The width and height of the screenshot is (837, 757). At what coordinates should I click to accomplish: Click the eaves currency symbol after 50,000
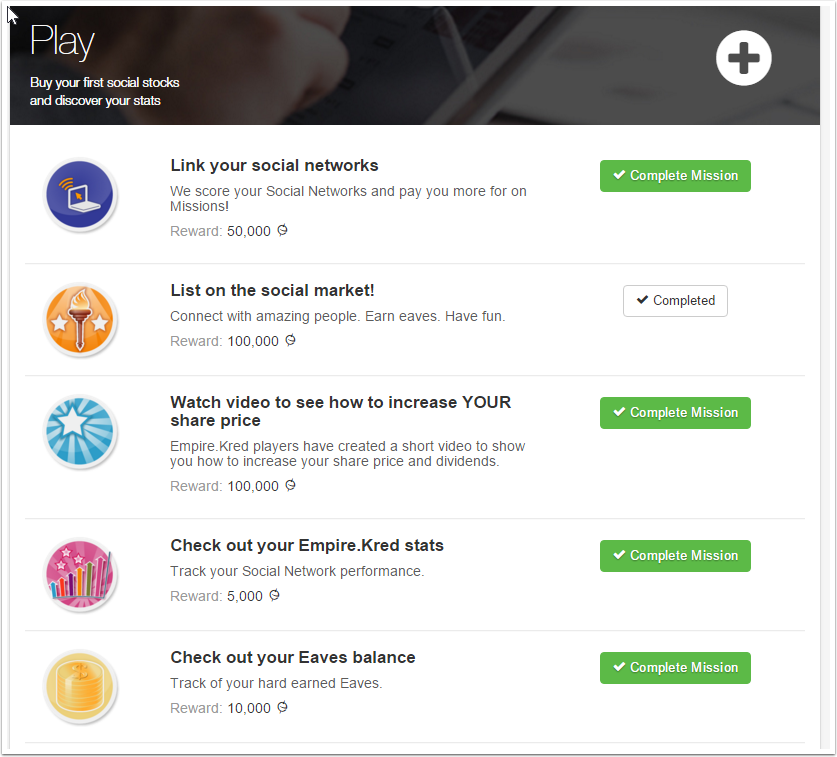pyautogui.click(x=283, y=231)
